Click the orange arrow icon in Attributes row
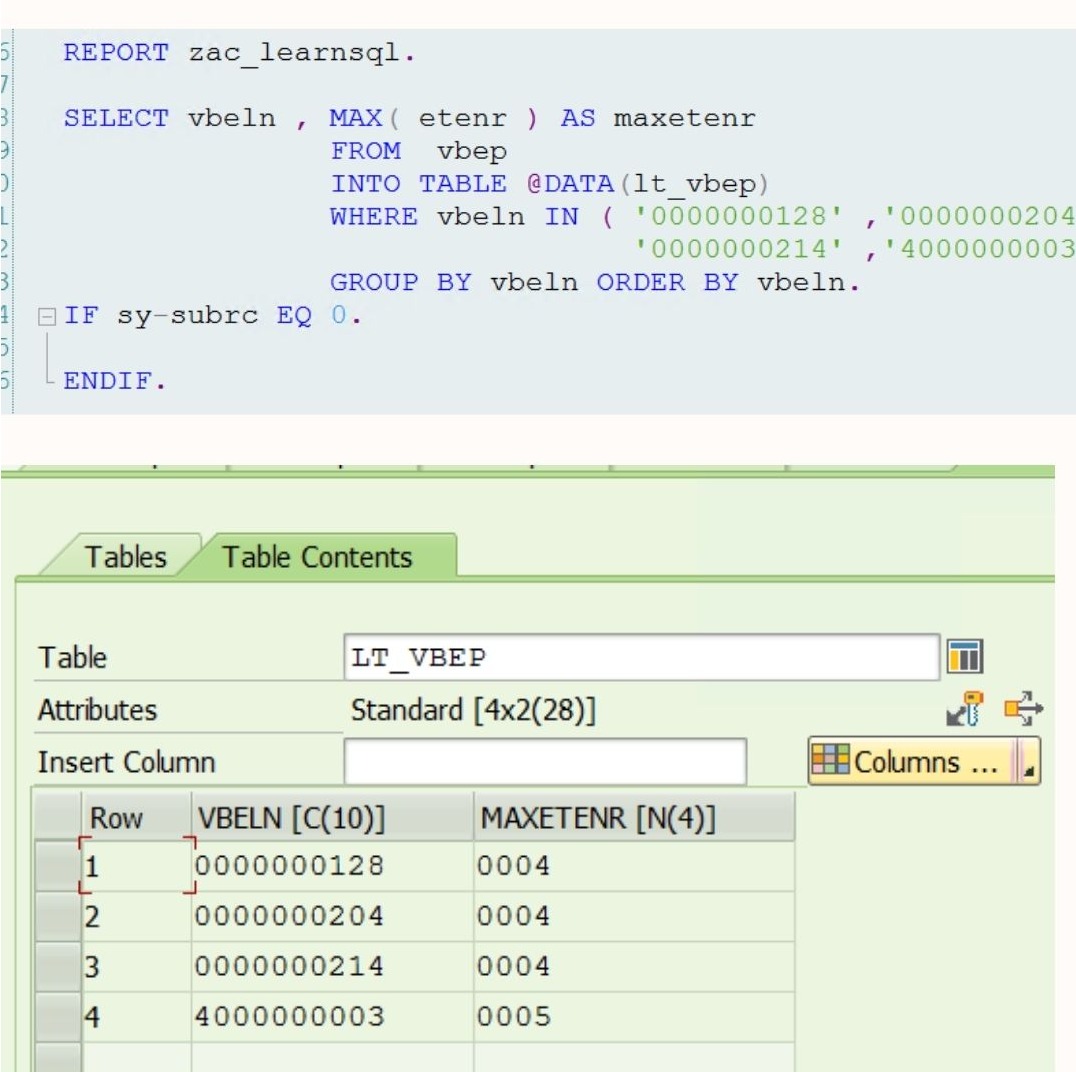The width and height of the screenshot is (1076, 1072). pyautogui.click(x=1028, y=711)
